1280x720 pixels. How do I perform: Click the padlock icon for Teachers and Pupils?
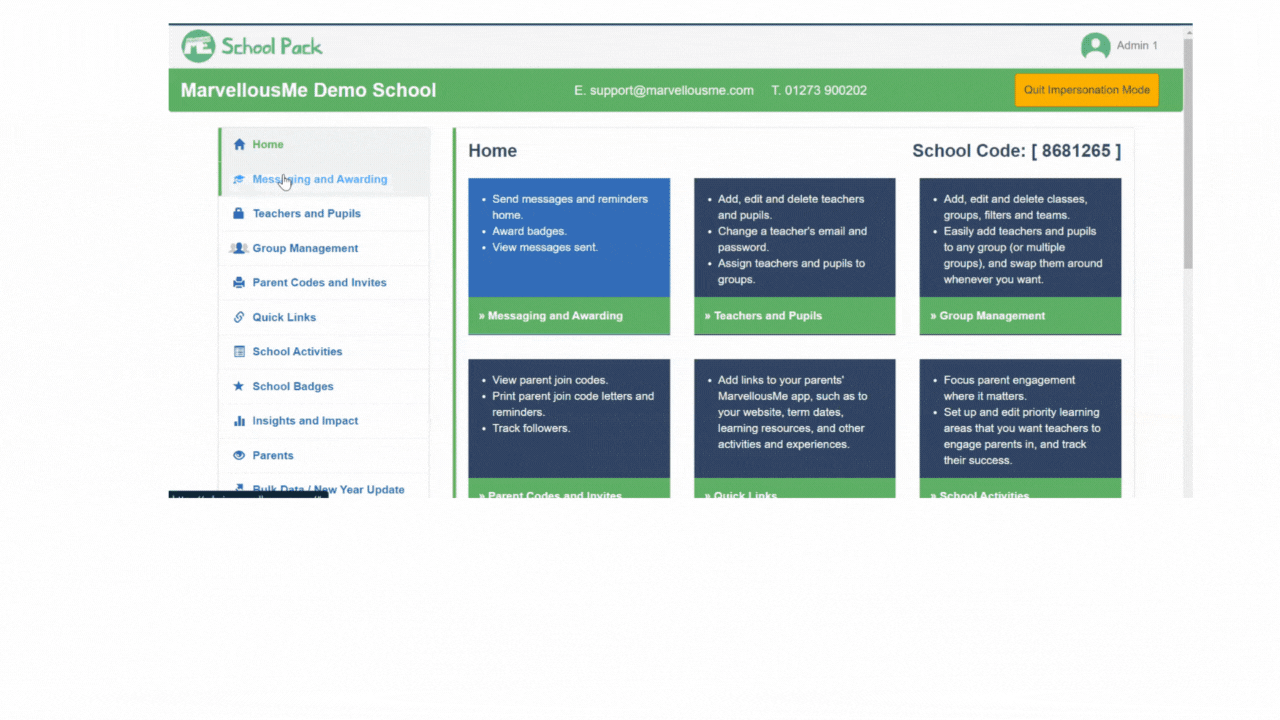point(239,214)
